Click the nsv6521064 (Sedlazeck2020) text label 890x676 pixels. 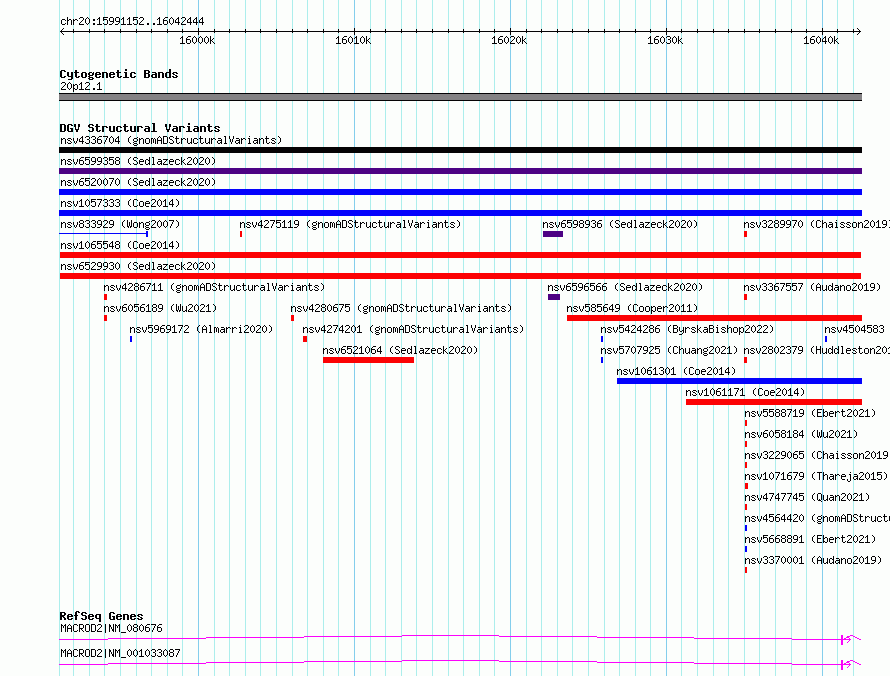coord(400,350)
